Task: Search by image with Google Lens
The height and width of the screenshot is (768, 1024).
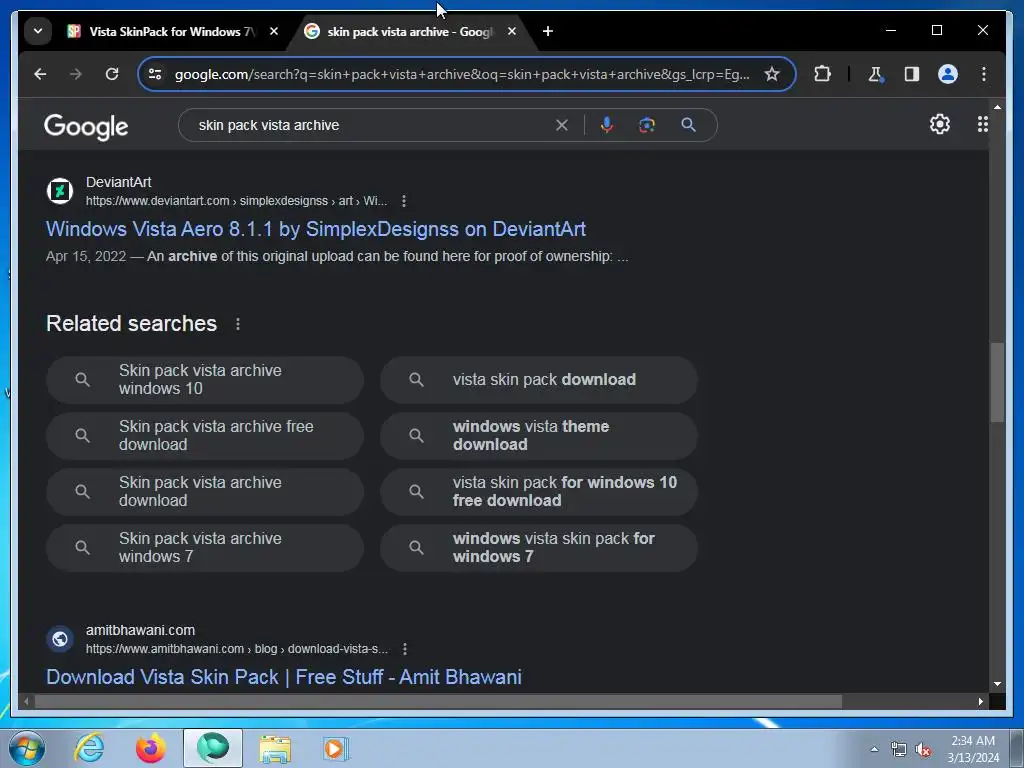Action: click(x=647, y=125)
